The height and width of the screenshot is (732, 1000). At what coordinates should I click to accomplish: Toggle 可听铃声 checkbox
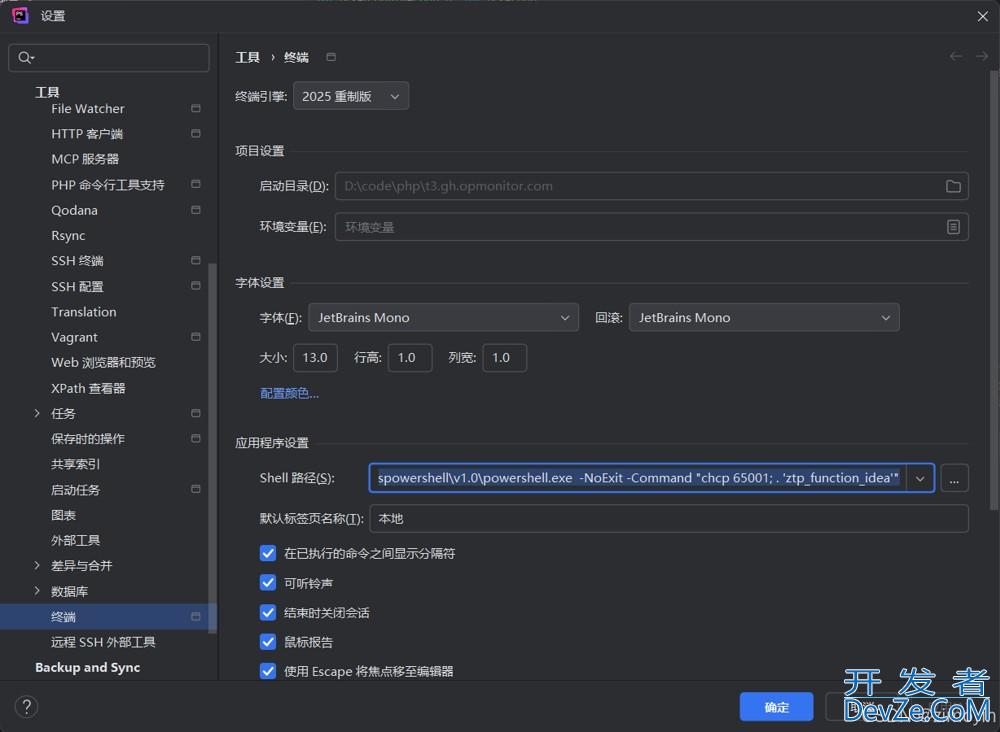(268, 583)
